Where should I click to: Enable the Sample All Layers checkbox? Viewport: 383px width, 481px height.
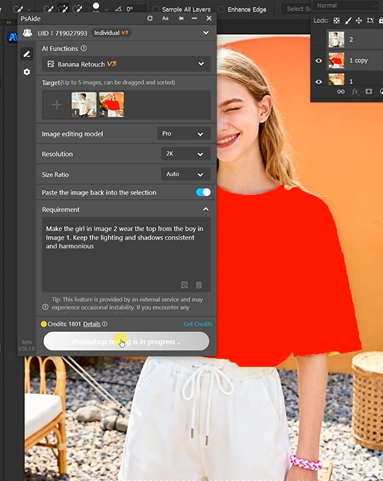(x=156, y=9)
